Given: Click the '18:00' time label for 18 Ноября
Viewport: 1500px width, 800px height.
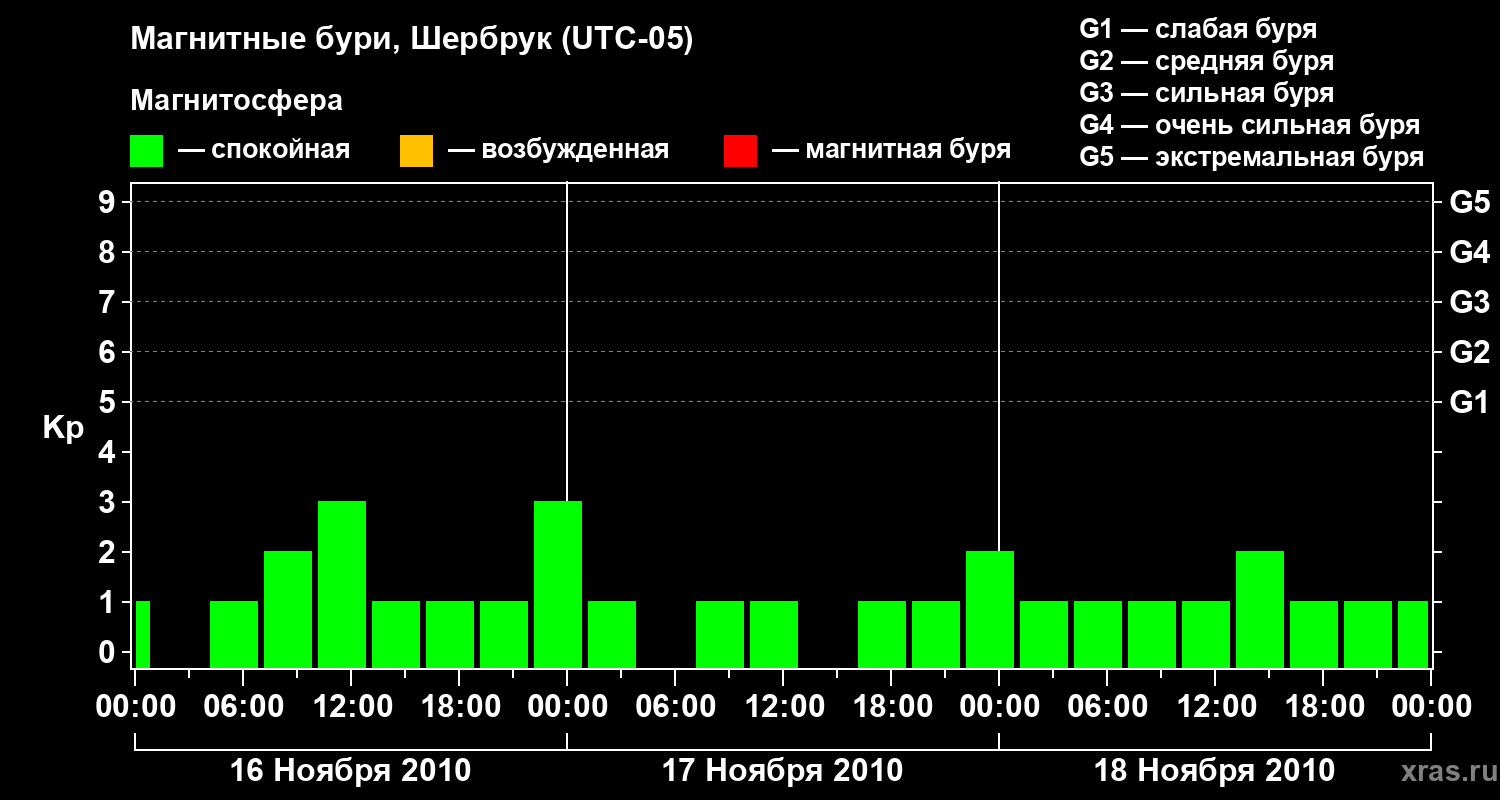Looking at the screenshot, I should 1323,707.
